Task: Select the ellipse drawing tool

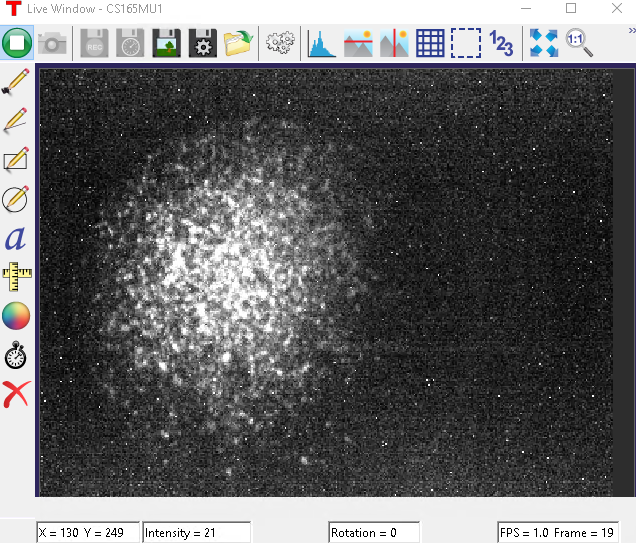Action: [x=16, y=199]
